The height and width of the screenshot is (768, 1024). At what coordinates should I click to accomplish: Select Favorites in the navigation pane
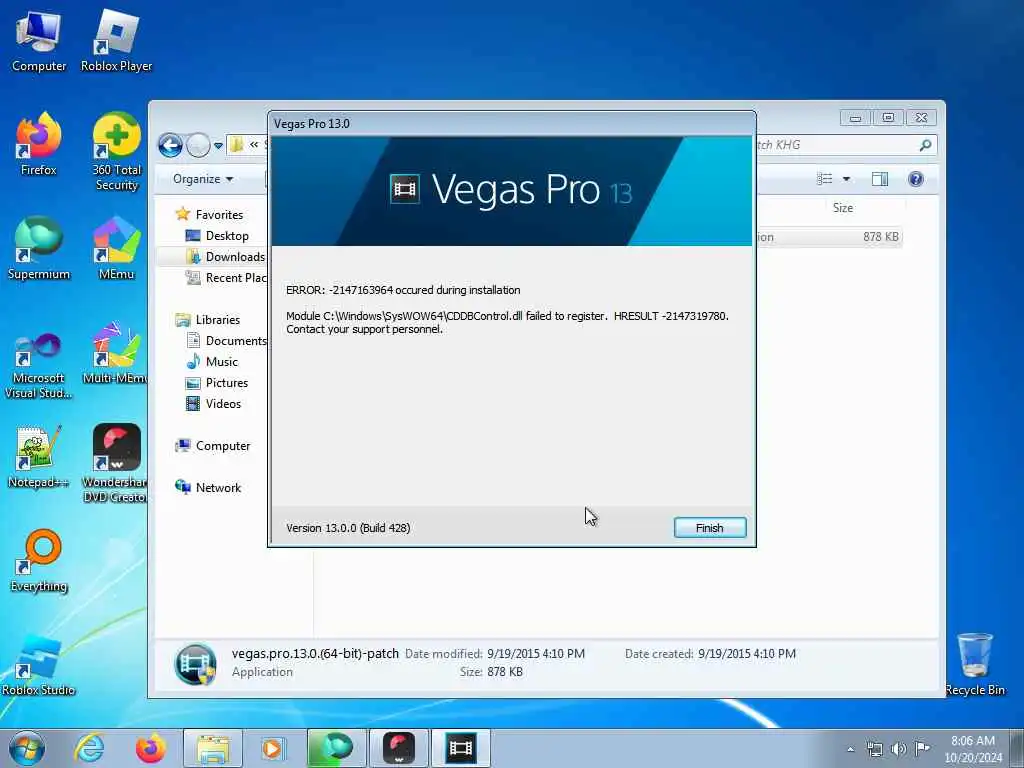210,214
